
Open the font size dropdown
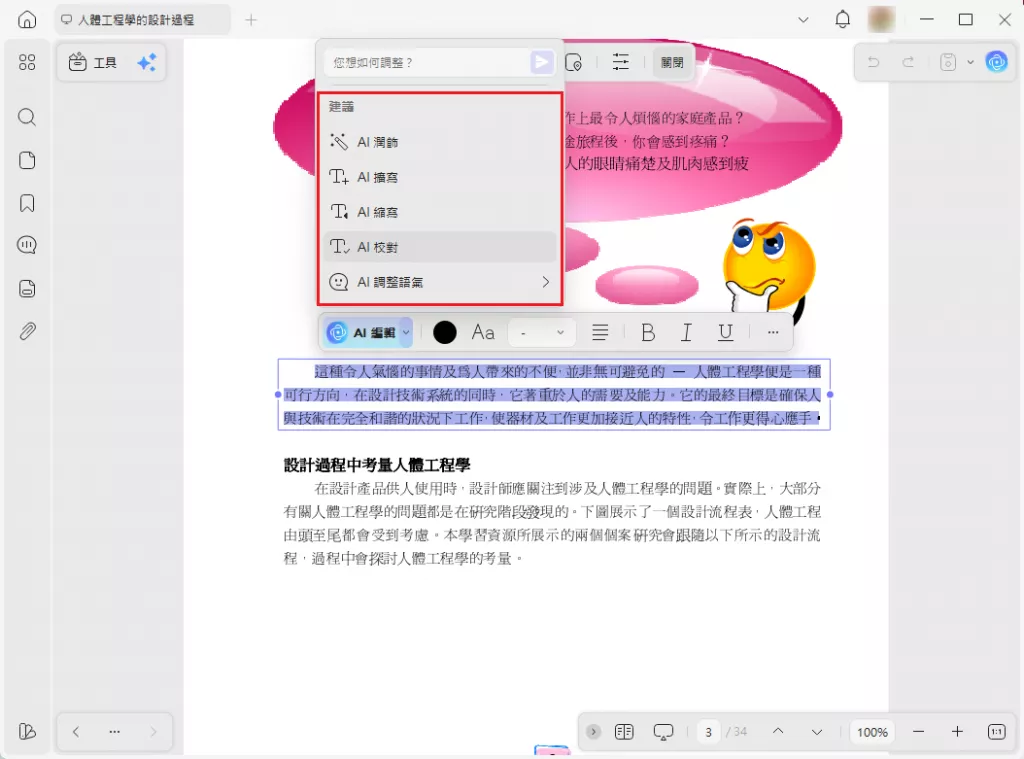coord(541,332)
